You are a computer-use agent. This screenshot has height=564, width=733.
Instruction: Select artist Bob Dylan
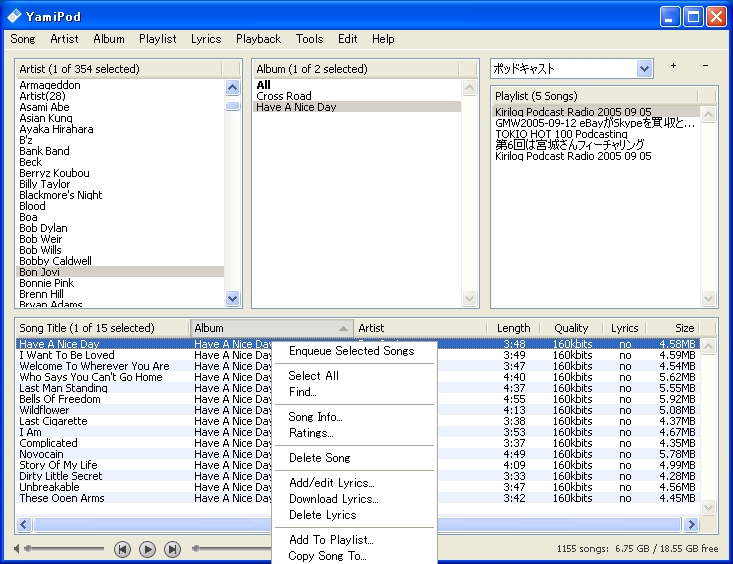pos(120,228)
